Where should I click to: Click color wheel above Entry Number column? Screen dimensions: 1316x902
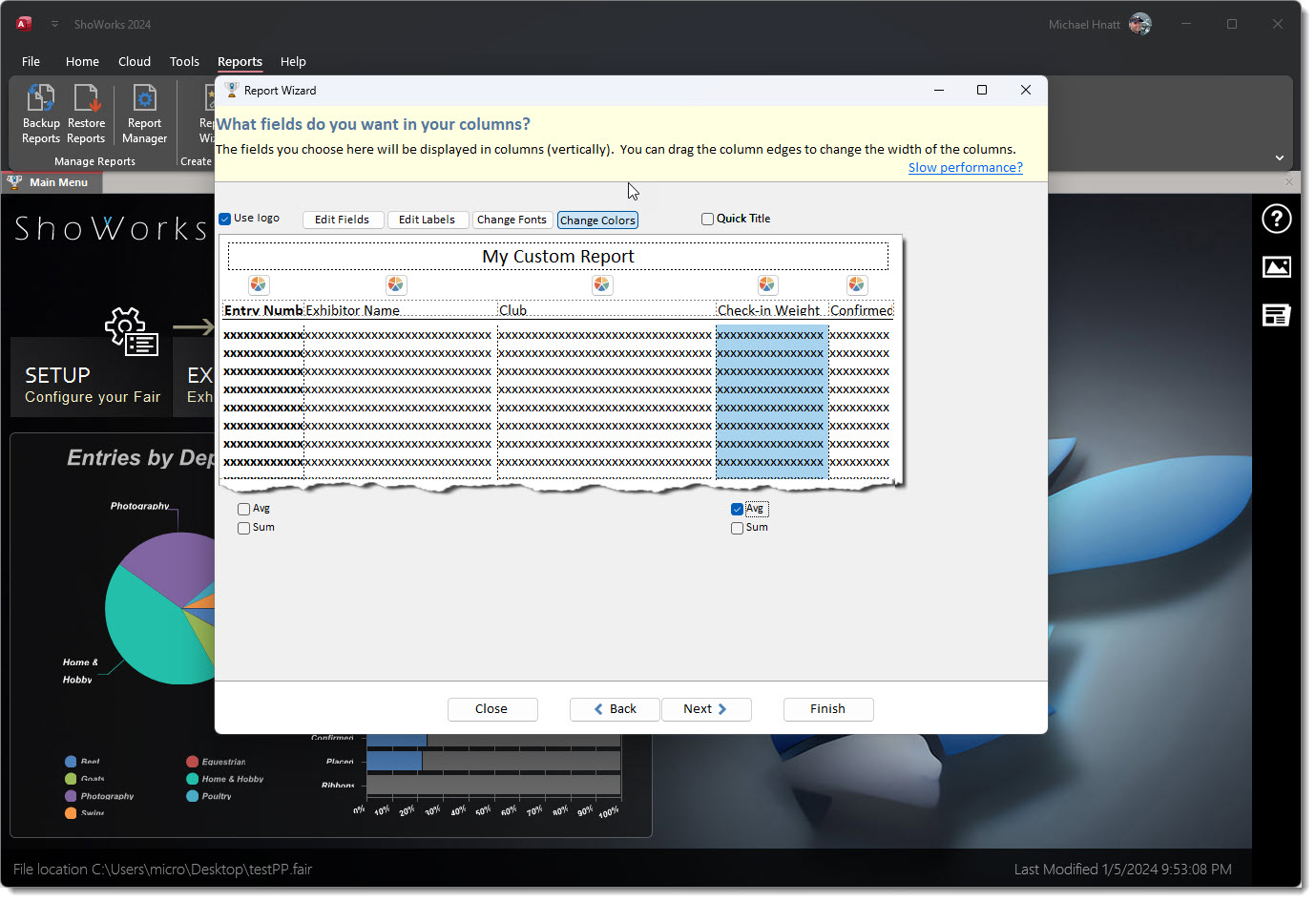(x=258, y=284)
